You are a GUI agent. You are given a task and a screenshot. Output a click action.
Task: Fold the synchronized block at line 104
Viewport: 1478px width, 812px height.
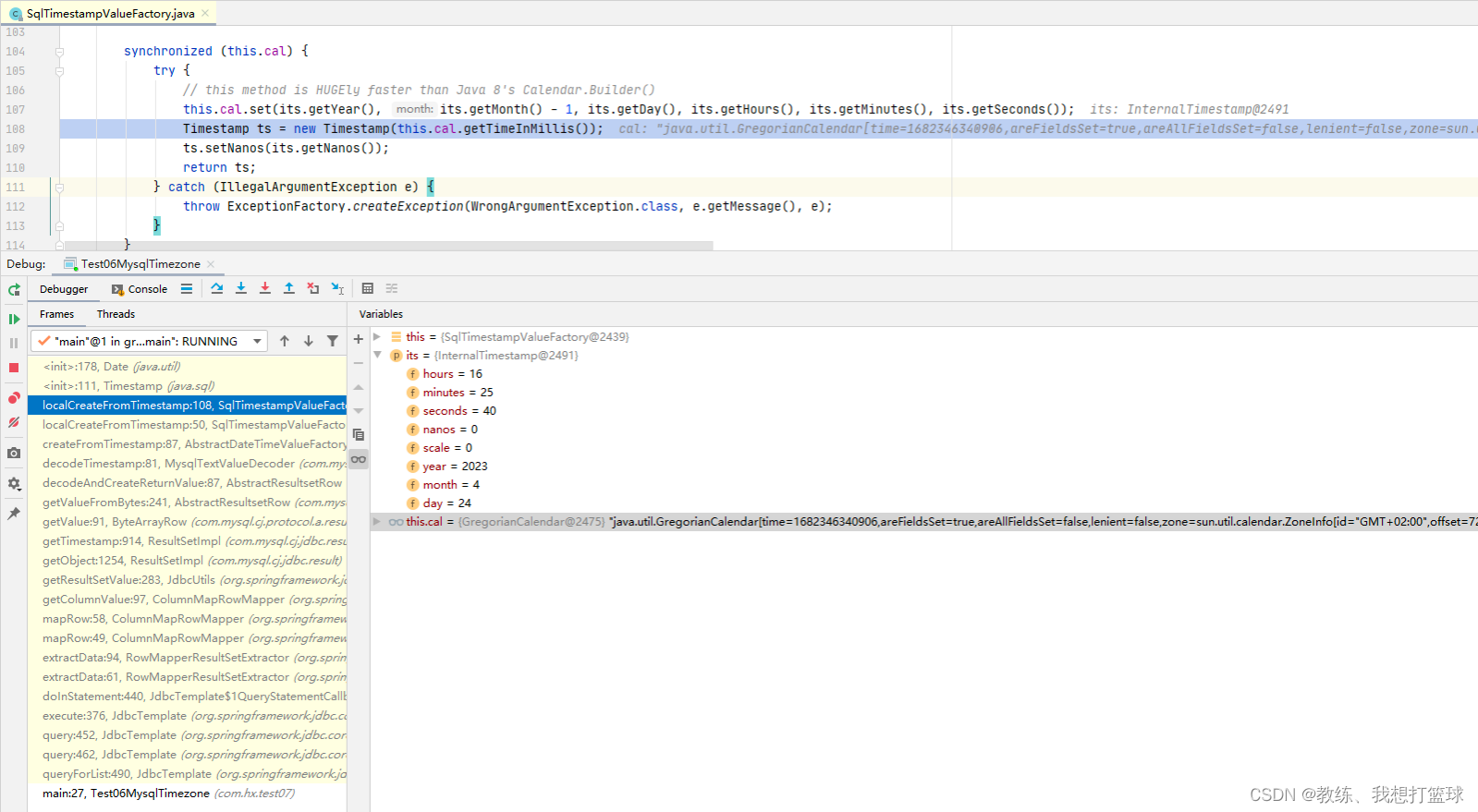point(59,52)
